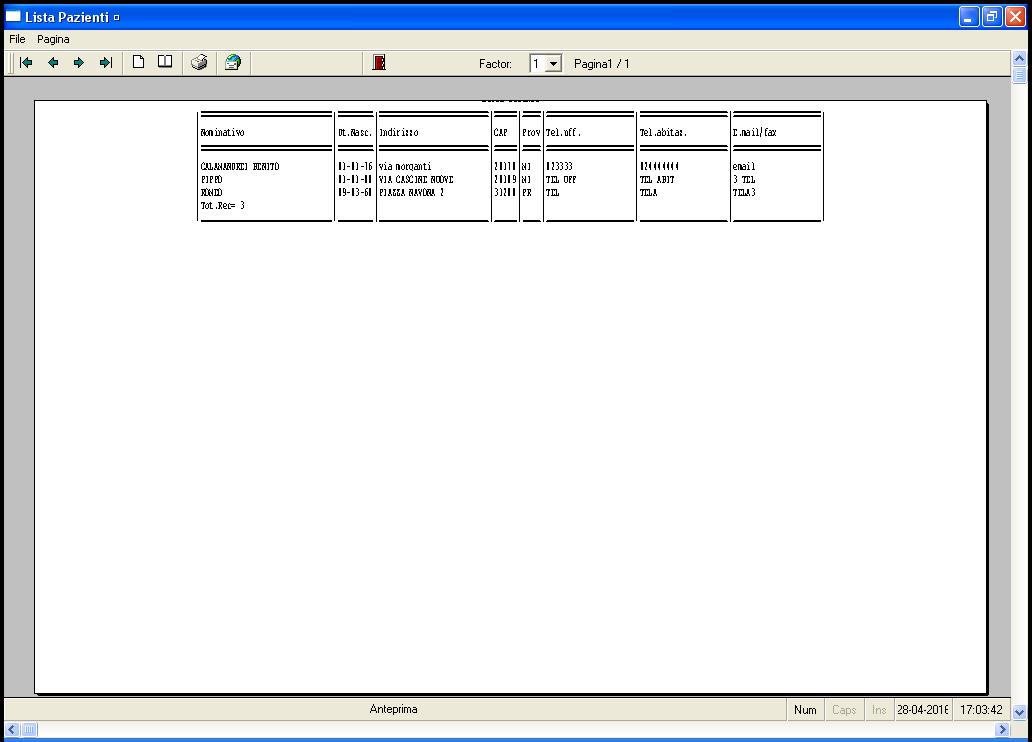This screenshot has height=742, width=1032.
Task: Click the "3 TEL" cell in the E.mail/fax column
Action: (744, 180)
